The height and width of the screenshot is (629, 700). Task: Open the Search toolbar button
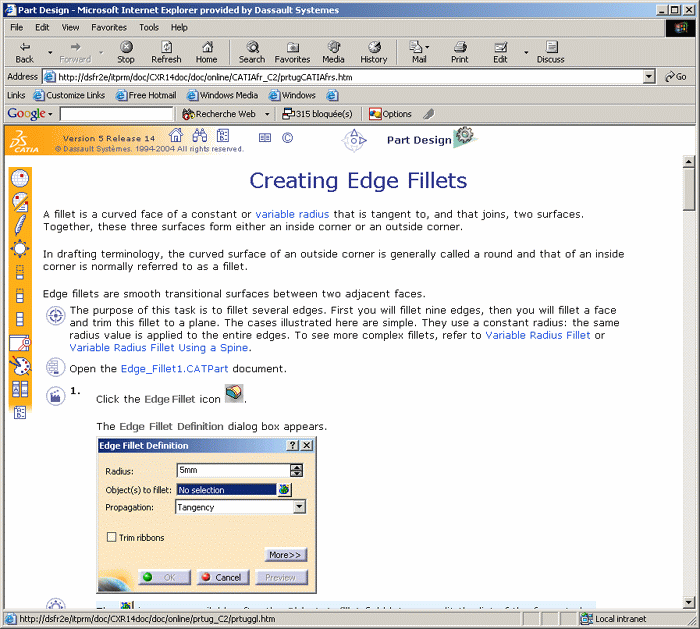(252, 52)
